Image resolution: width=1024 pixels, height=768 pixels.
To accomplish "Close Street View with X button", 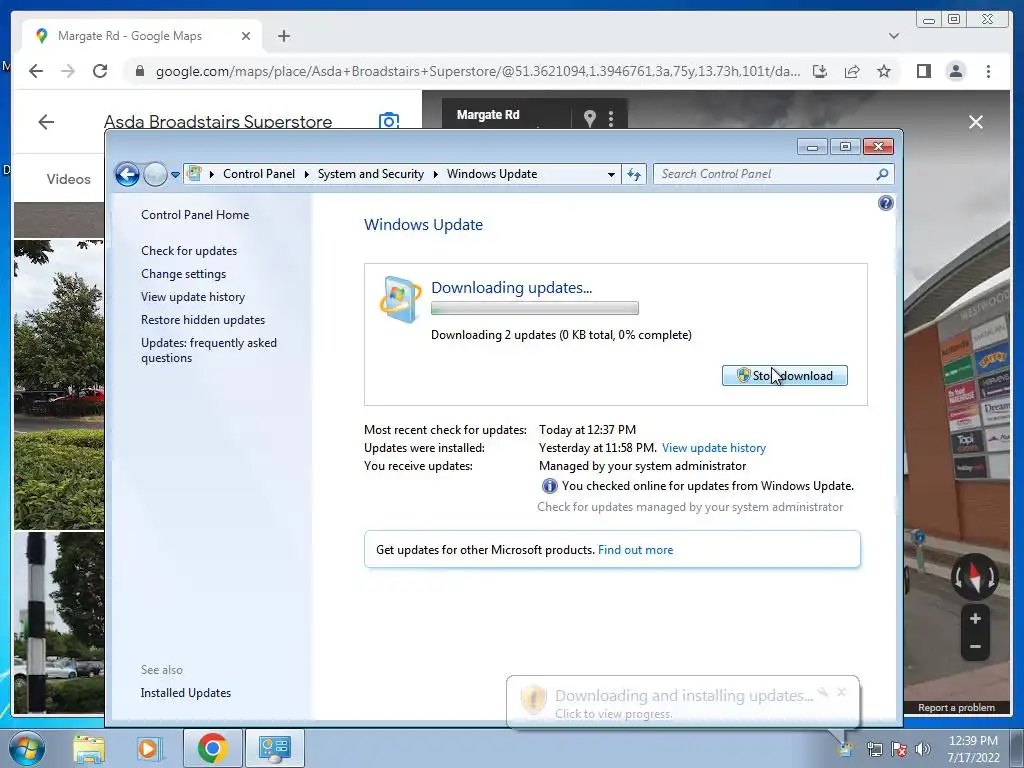I will (x=976, y=122).
